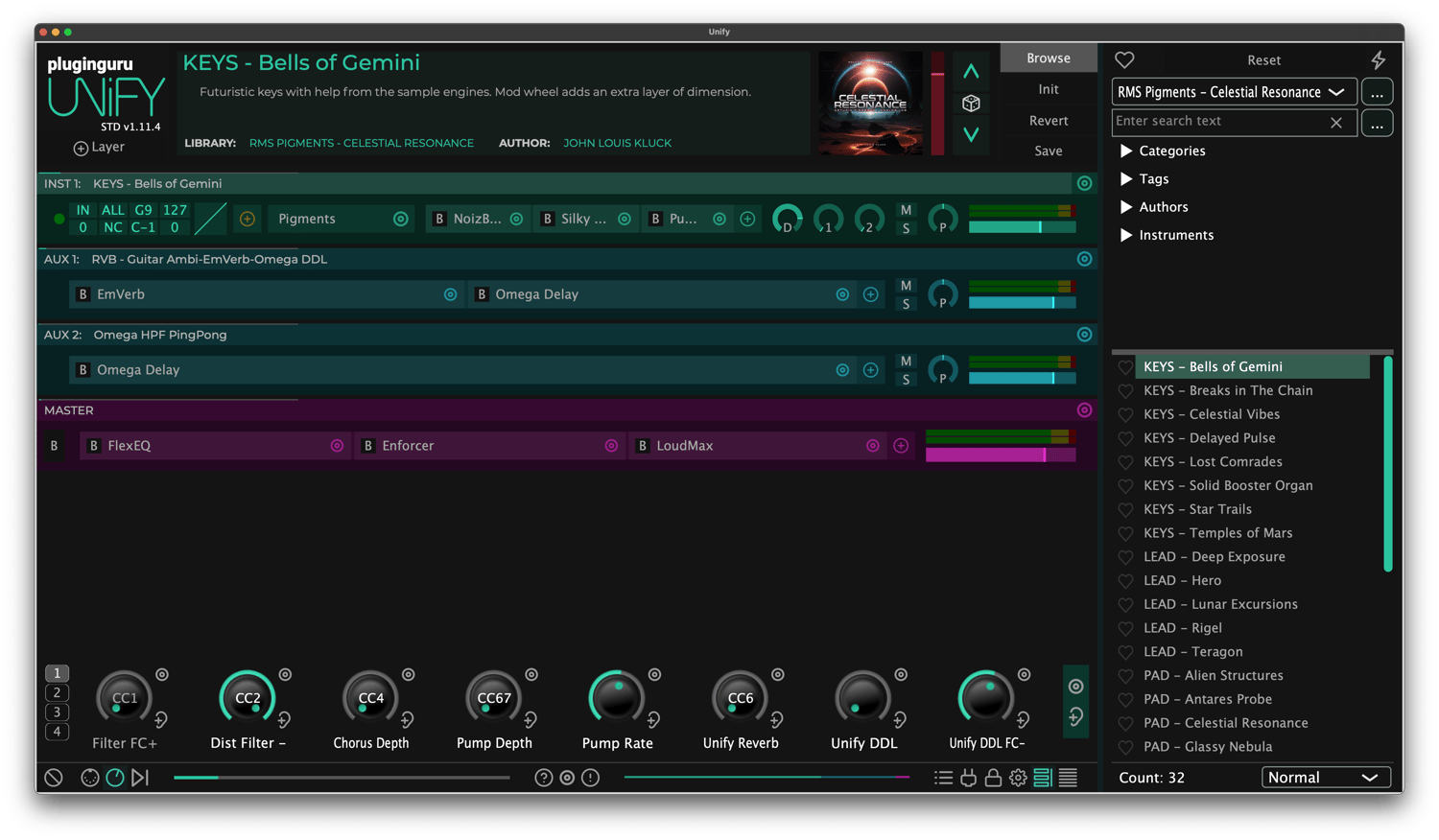Open the RMS Pigments library dropdown

1234,92
